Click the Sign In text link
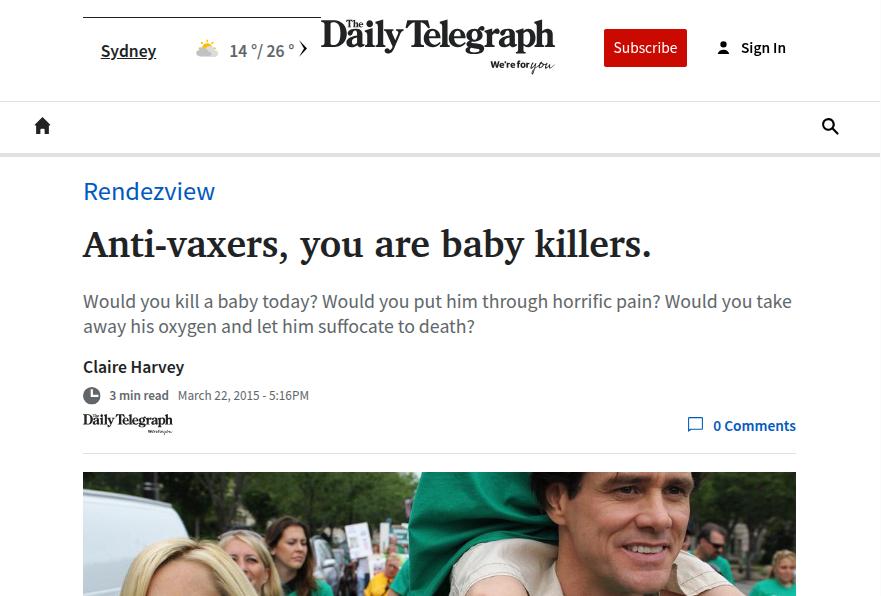The height and width of the screenshot is (596, 881). (x=763, y=48)
